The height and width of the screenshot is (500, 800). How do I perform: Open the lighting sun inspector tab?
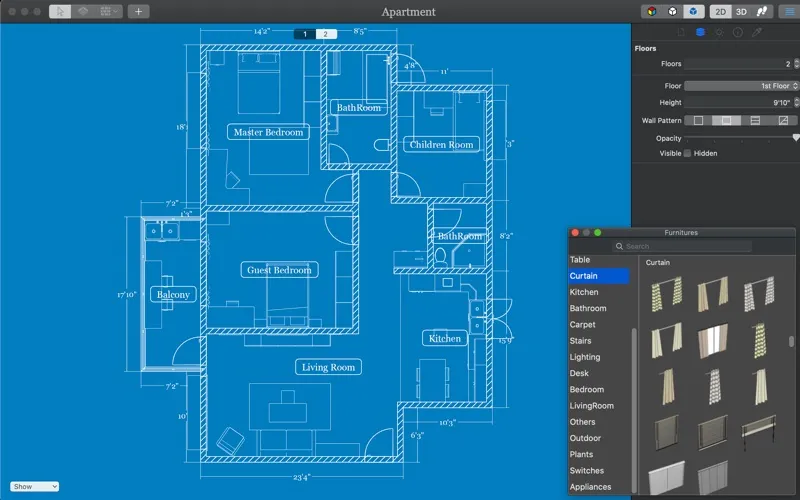point(719,32)
